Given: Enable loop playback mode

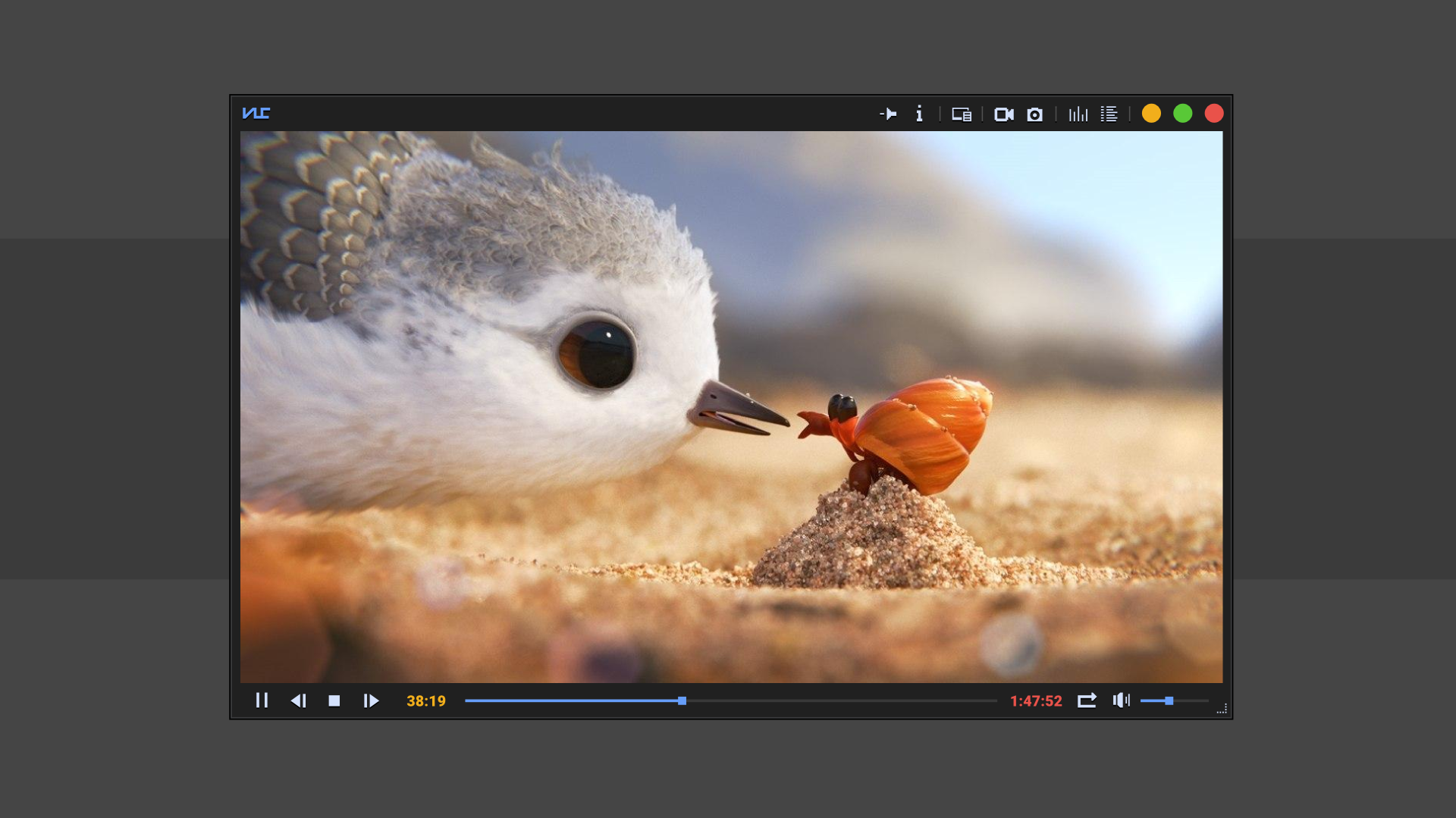Looking at the screenshot, I should click(1087, 700).
